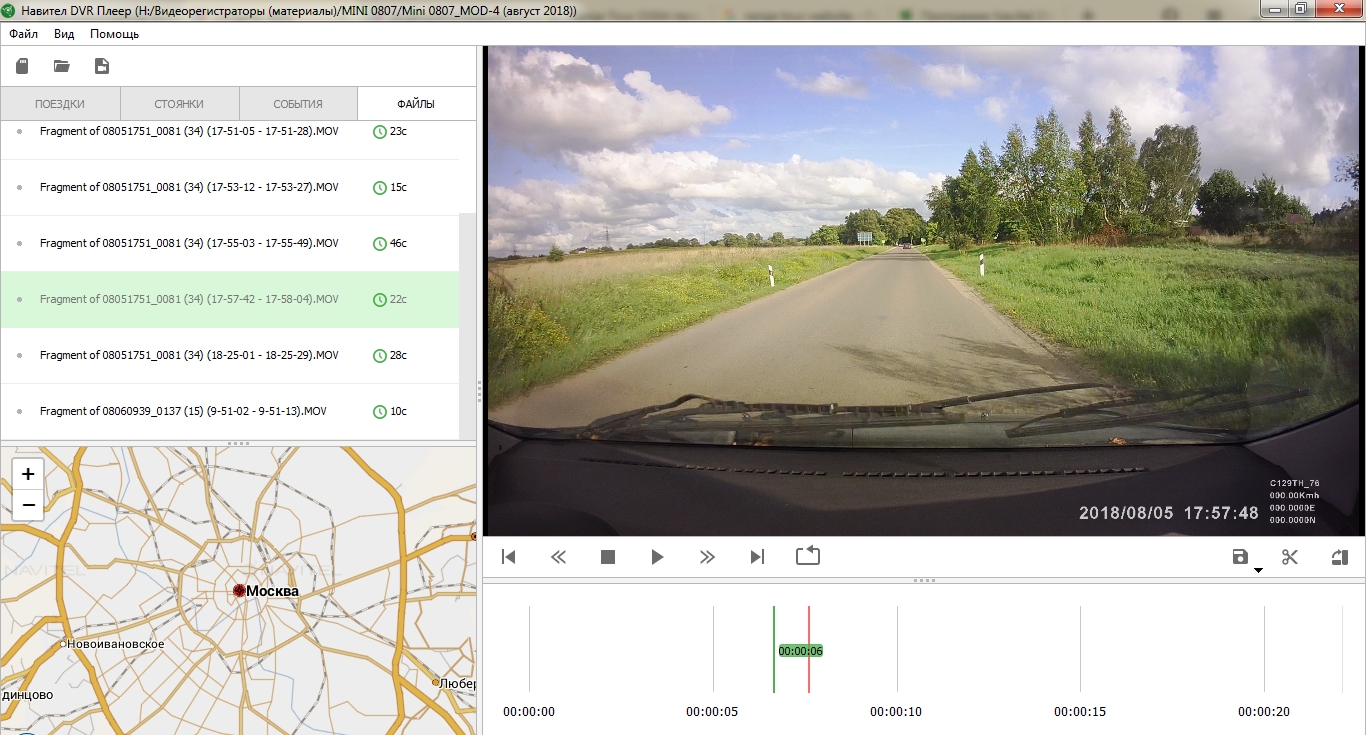Viewport: 1366px width, 735px height.
Task: Click the export share icon
Action: (1340, 557)
